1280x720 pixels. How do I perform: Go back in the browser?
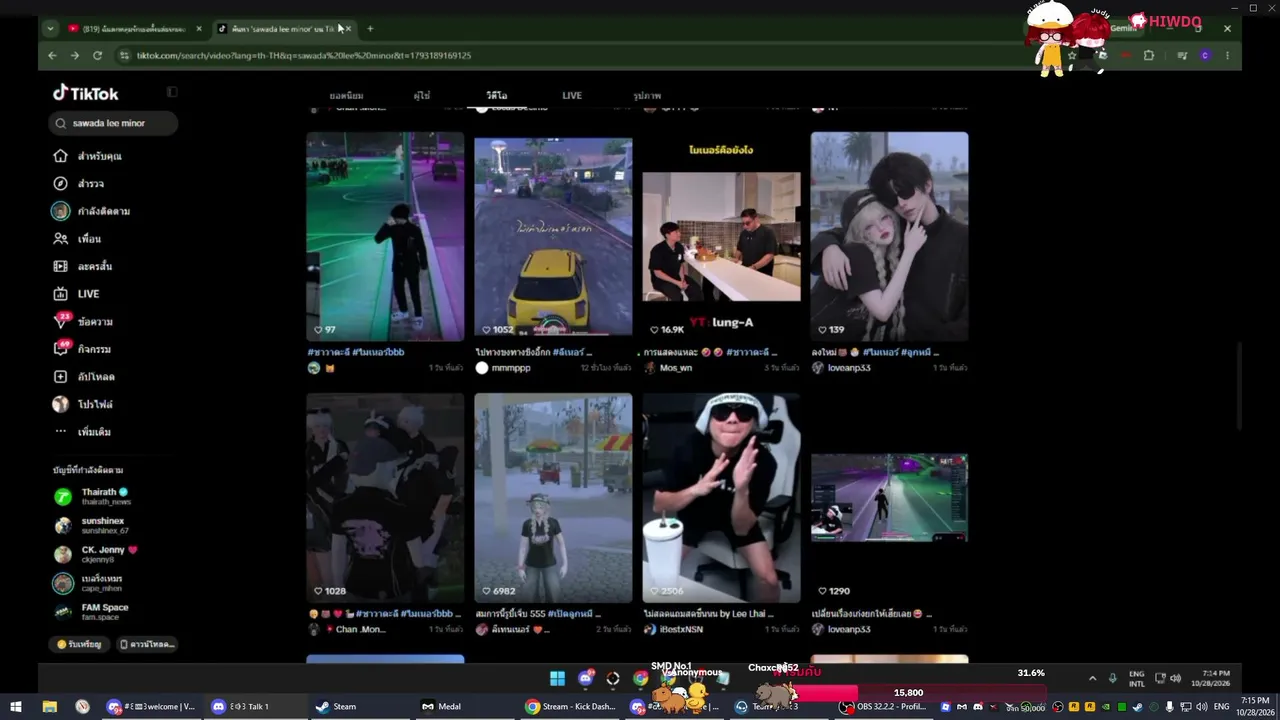[x=52, y=55]
